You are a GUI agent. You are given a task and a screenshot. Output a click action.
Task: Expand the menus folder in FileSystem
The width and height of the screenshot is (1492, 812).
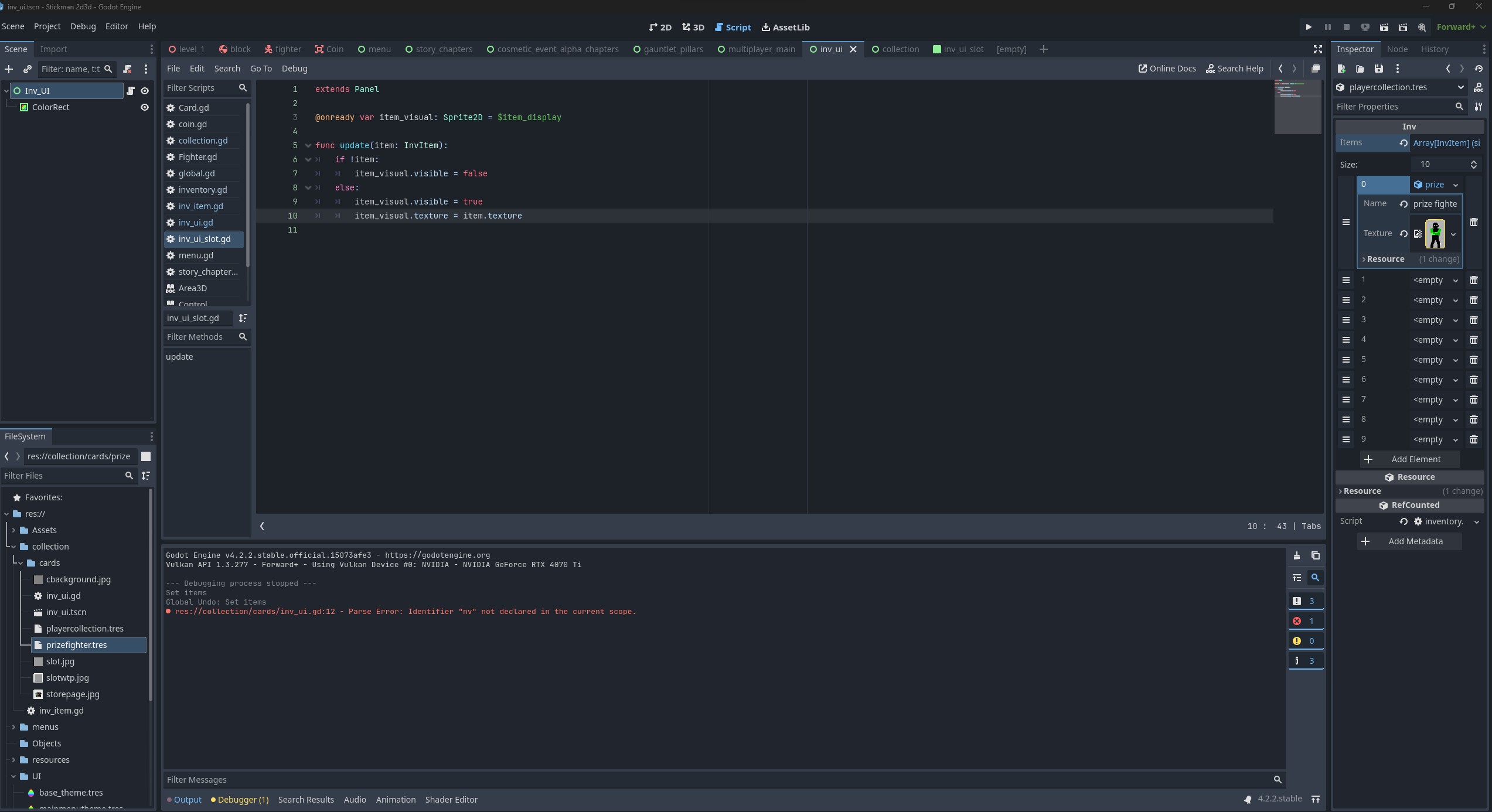13,727
